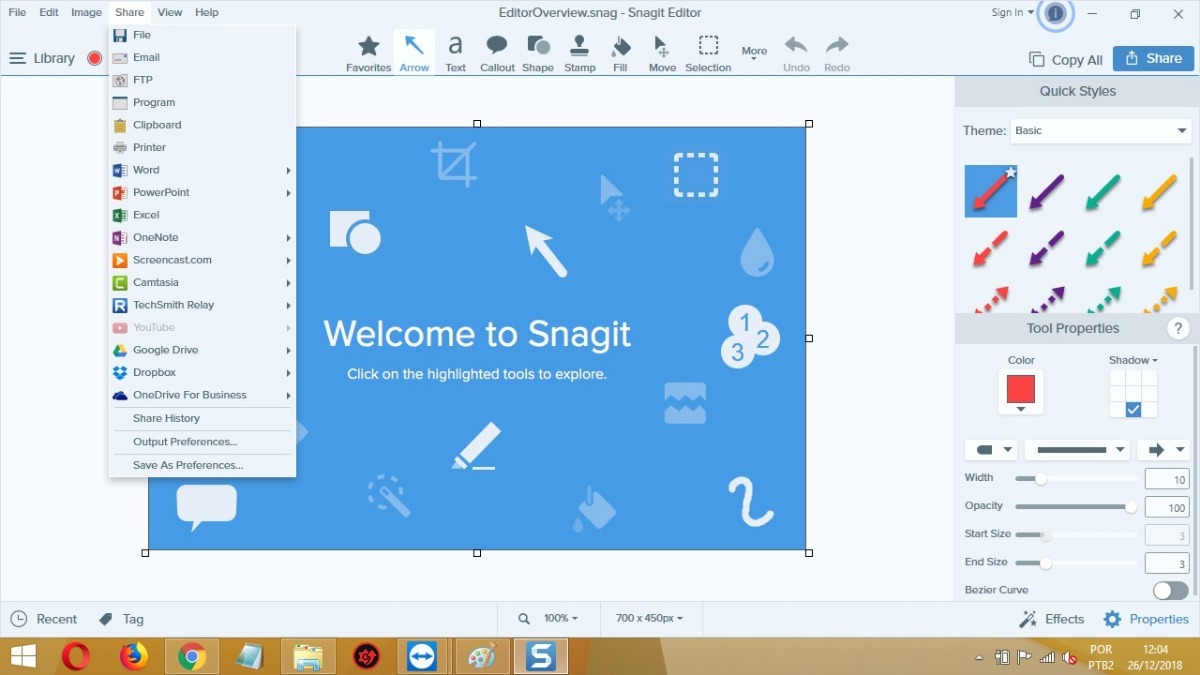Choose Dropbox in the Share menu

click(202, 373)
